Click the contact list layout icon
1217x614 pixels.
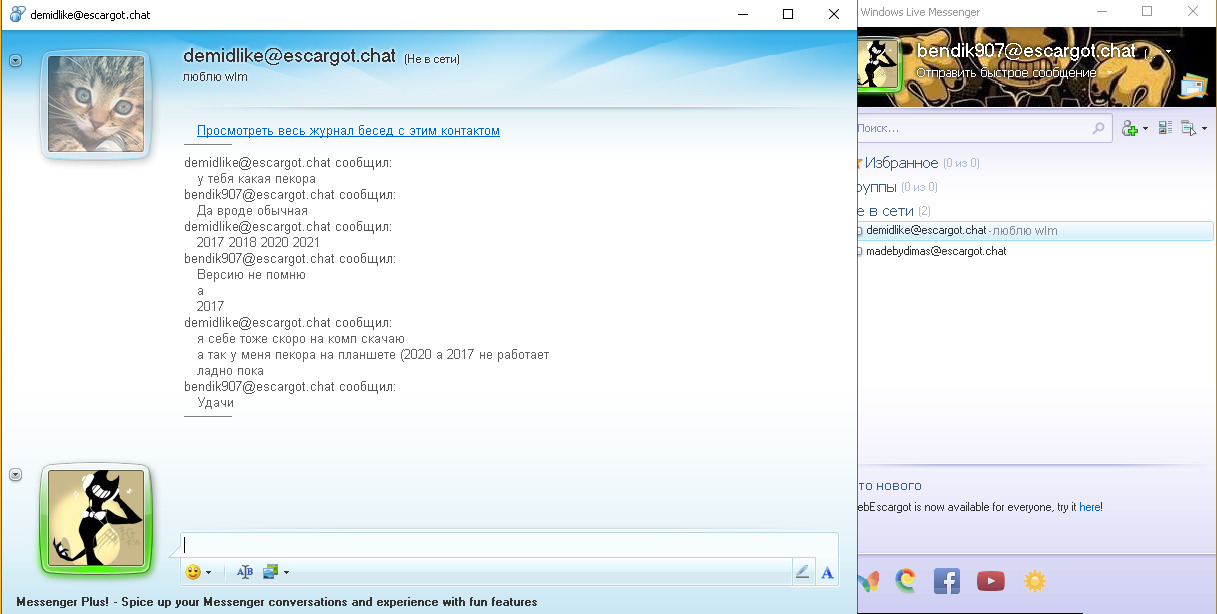pos(1165,128)
